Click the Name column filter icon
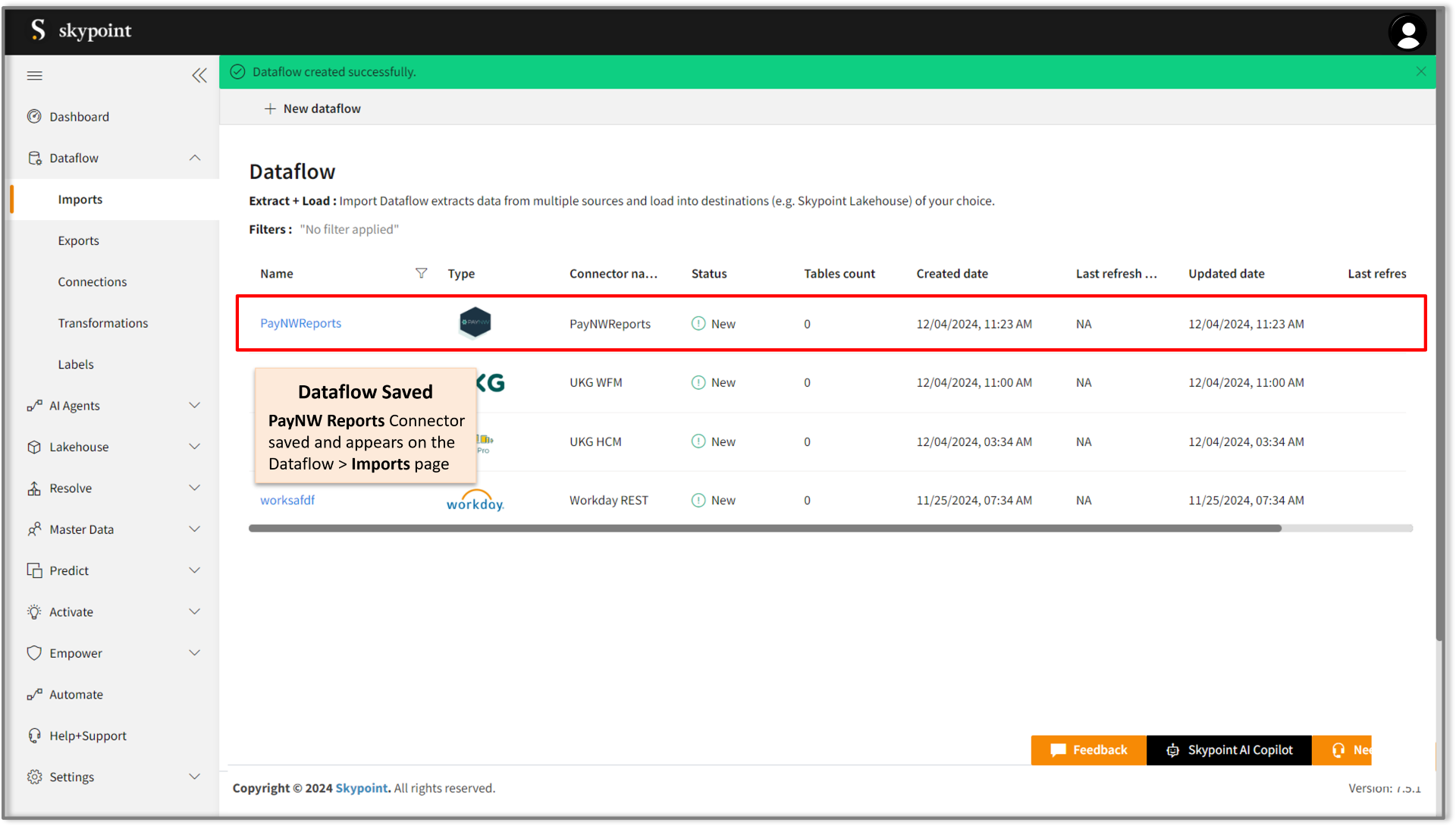 pyautogui.click(x=421, y=273)
